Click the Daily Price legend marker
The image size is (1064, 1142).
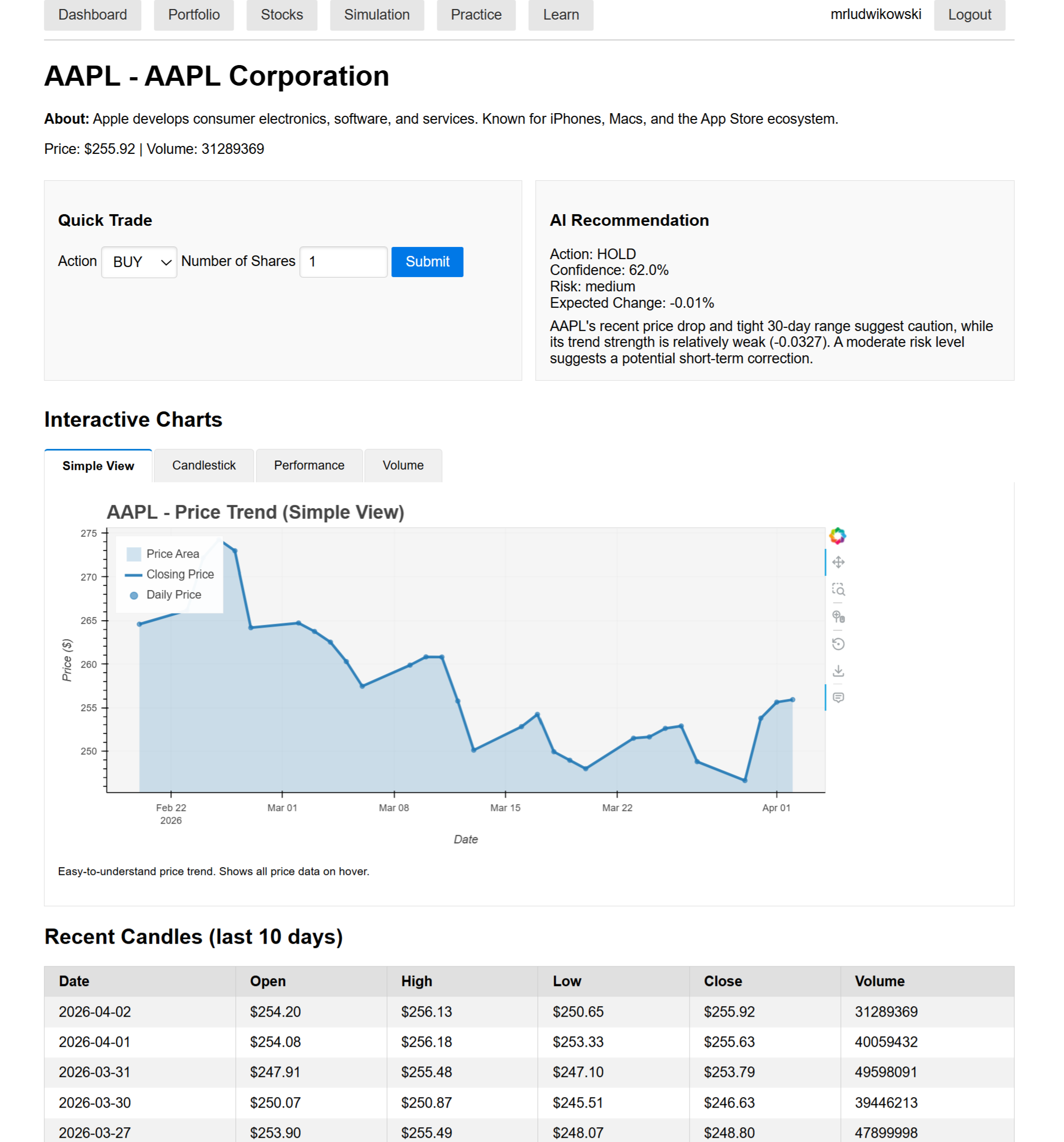tap(133, 595)
